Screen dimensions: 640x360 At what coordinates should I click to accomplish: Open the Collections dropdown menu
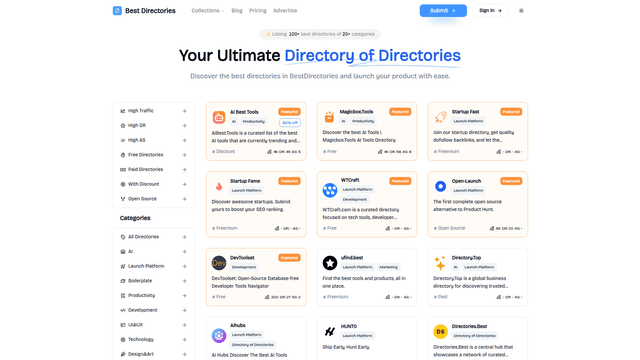208,11
